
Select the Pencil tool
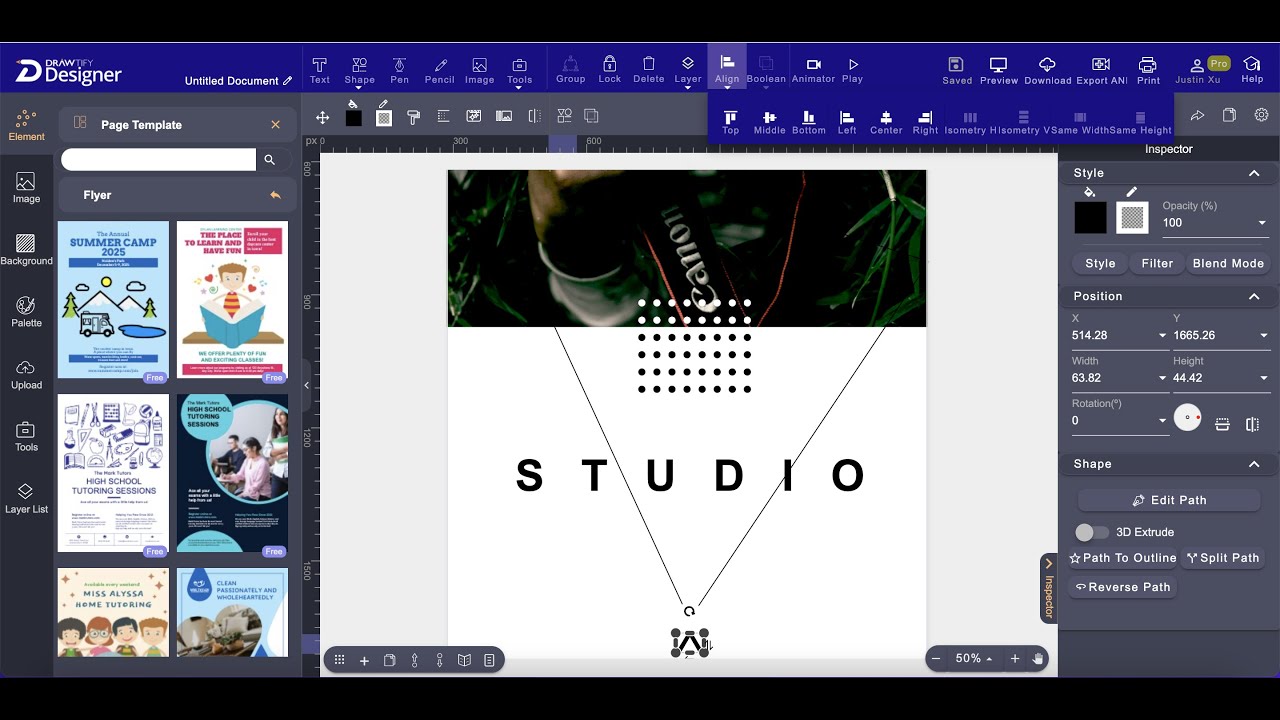pyautogui.click(x=439, y=70)
